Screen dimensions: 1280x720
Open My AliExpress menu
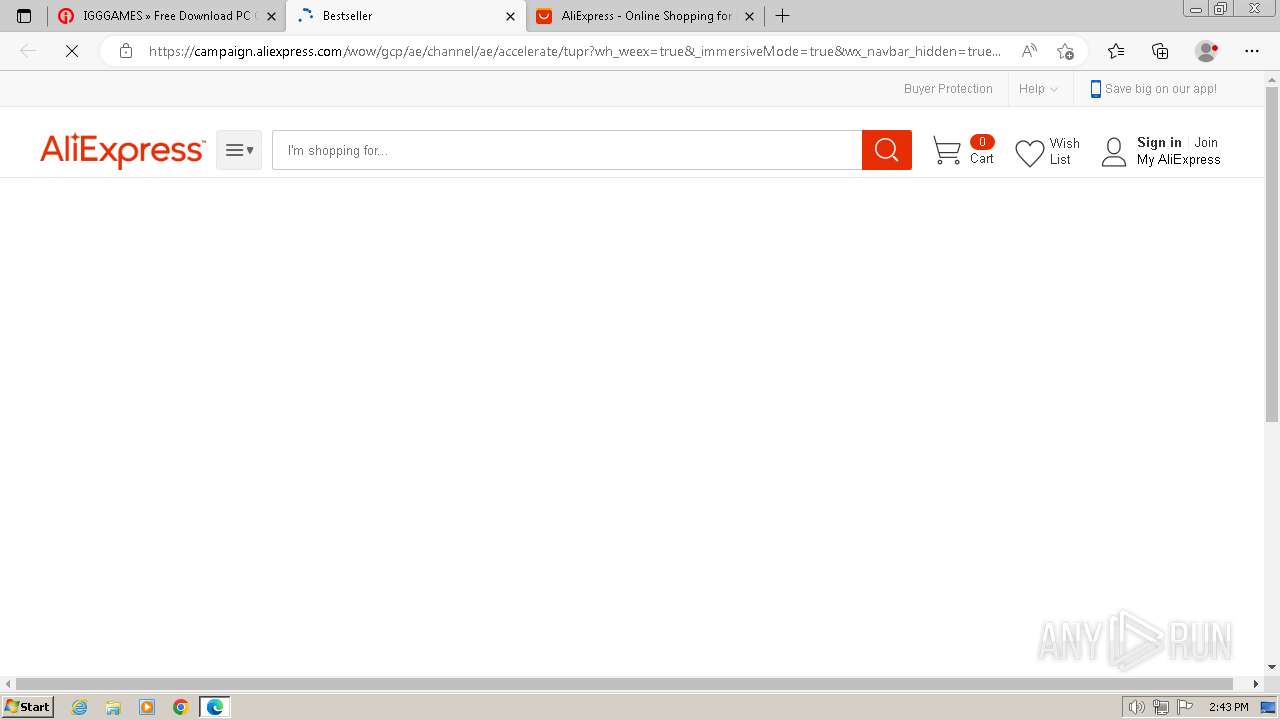(1178, 160)
